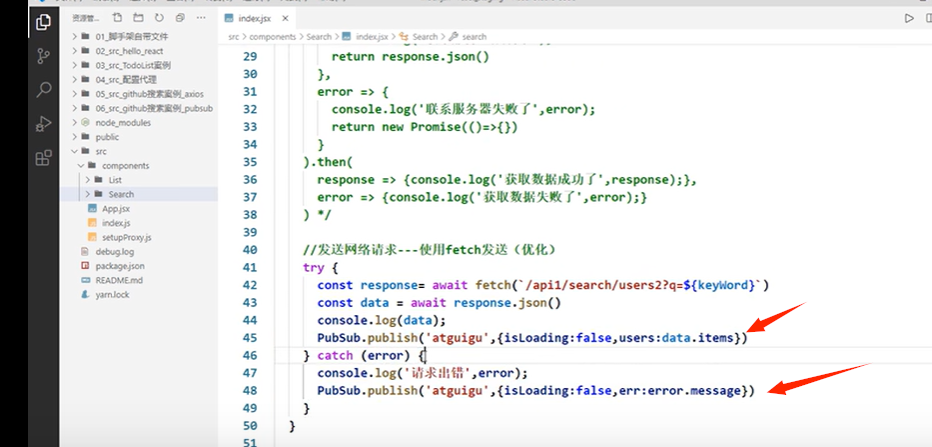Open the Search view in activity bar
This screenshot has width=932, height=447.
point(43,90)
